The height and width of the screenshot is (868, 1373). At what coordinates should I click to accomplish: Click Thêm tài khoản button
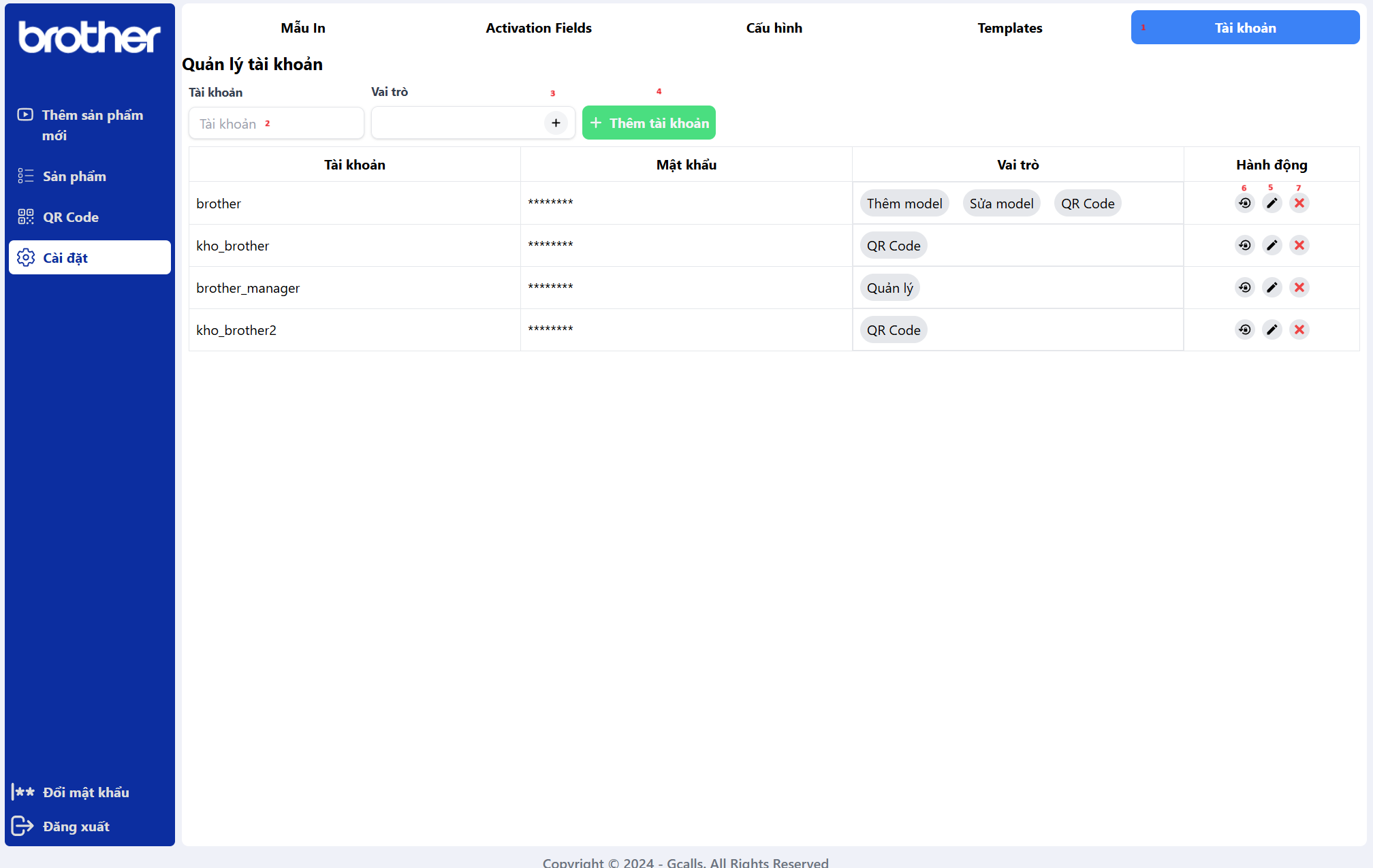(x=648, y=123)
